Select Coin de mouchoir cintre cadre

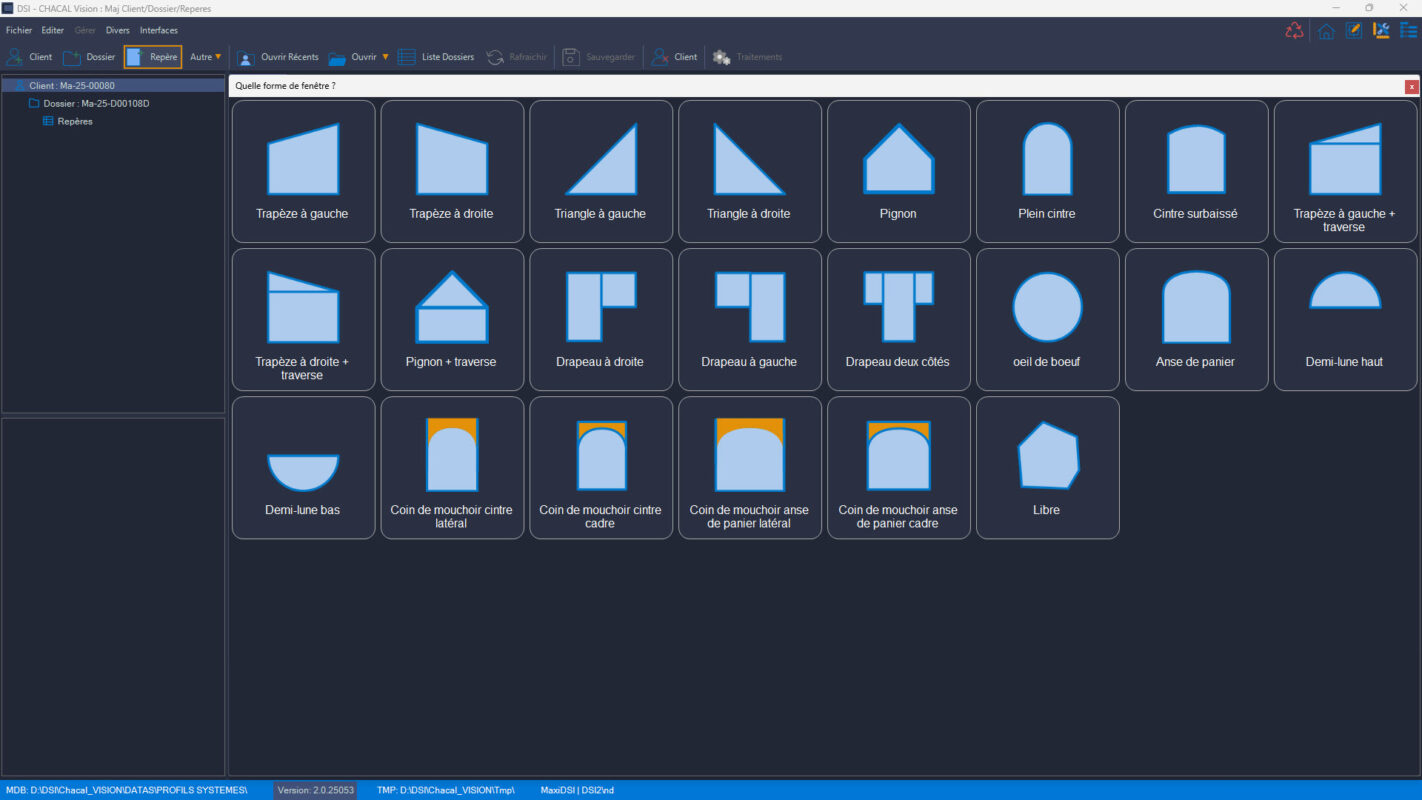coord(601,468)
